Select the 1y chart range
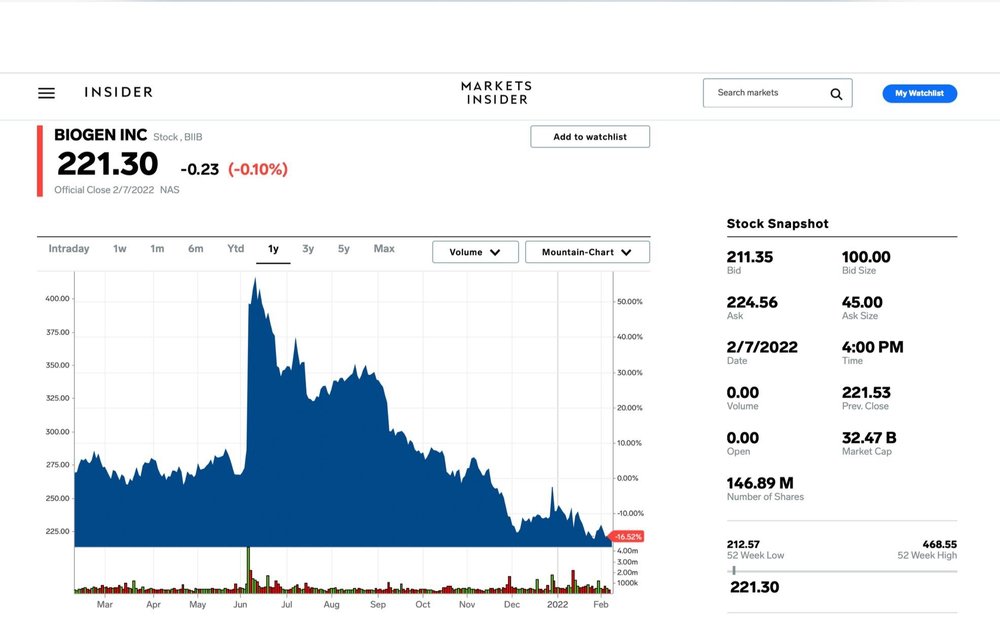The width and height of the screenshot is (1000, 625). [x=273, y=249]
